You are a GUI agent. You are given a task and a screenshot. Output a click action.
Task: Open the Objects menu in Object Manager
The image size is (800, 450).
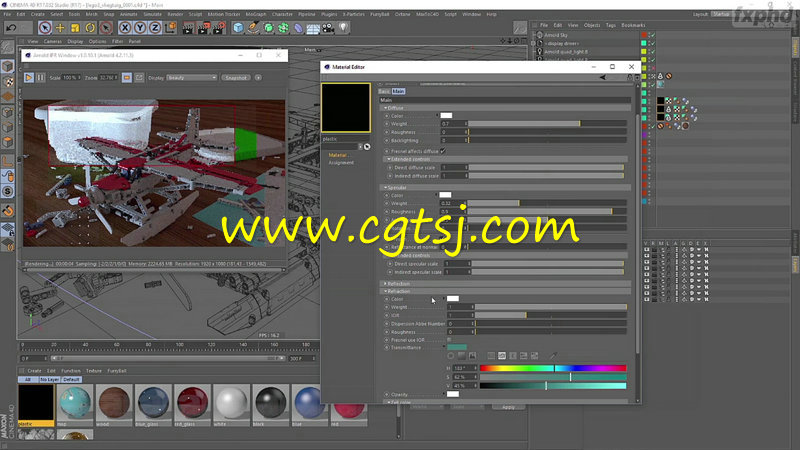coord(592,25)
